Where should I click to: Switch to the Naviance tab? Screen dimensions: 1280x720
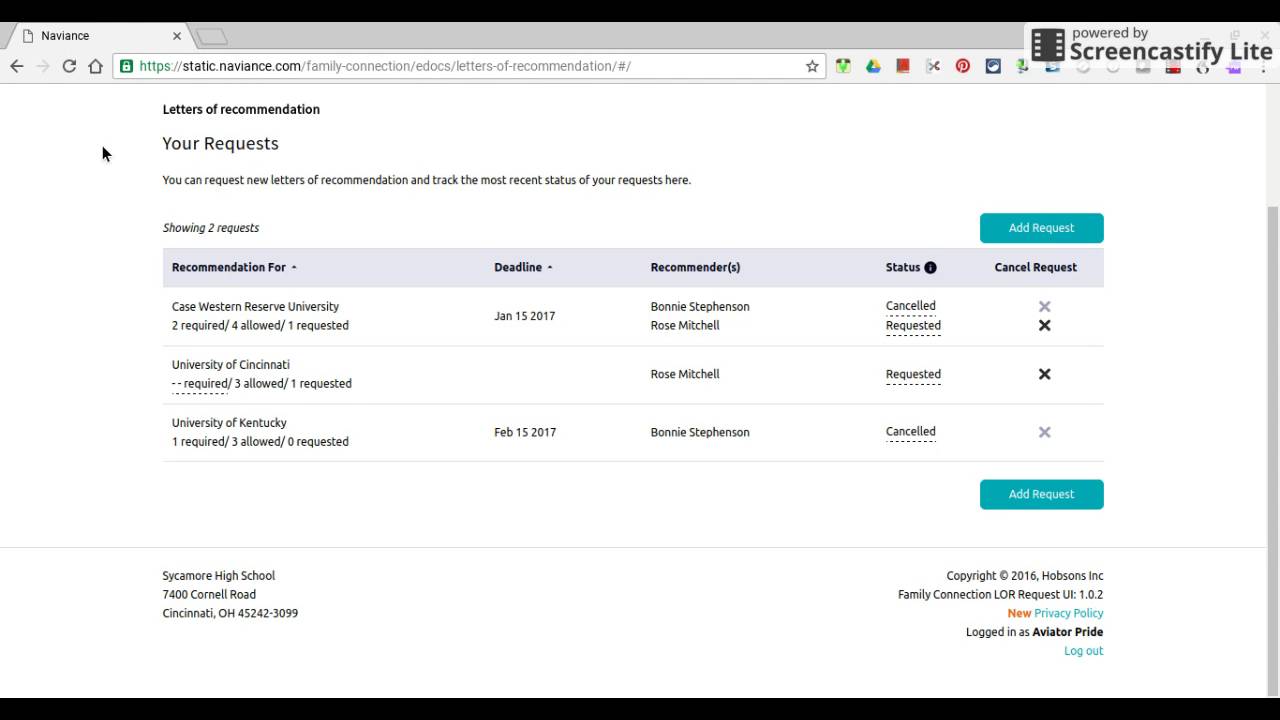point(100,35)
